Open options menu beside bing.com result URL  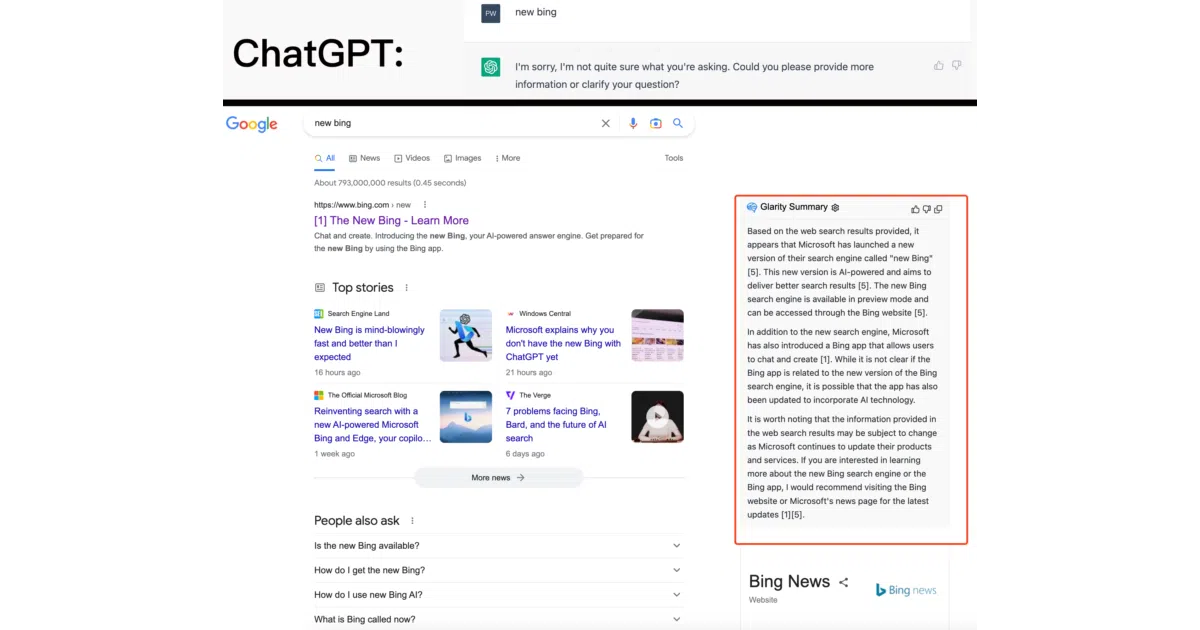[425, 204]
